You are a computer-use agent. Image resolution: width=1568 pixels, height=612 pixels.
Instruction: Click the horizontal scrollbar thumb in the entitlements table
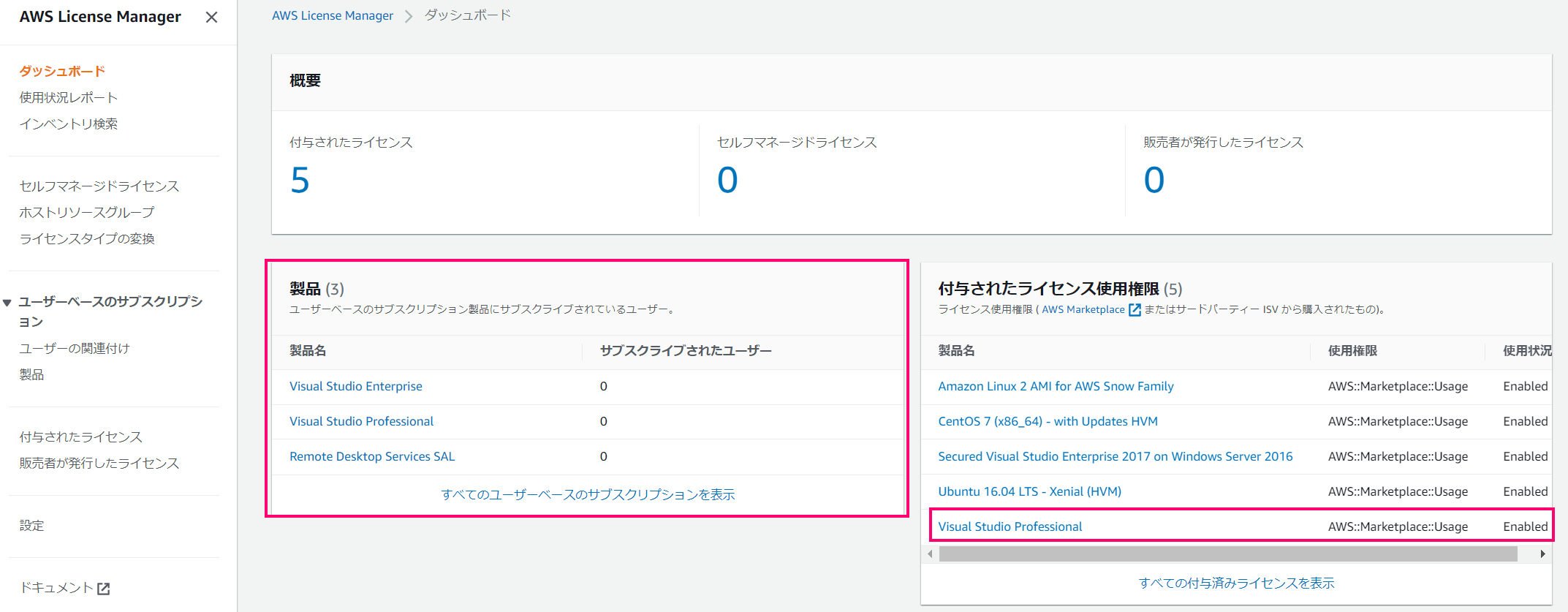coord(1228,554)
